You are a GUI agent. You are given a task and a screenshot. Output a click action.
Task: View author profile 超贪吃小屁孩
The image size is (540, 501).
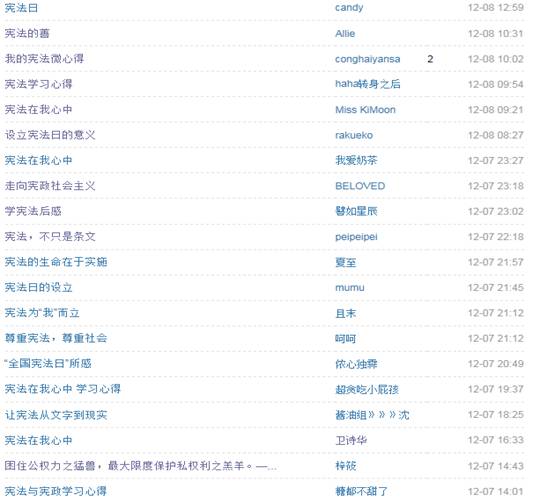(x=367, y=389)
